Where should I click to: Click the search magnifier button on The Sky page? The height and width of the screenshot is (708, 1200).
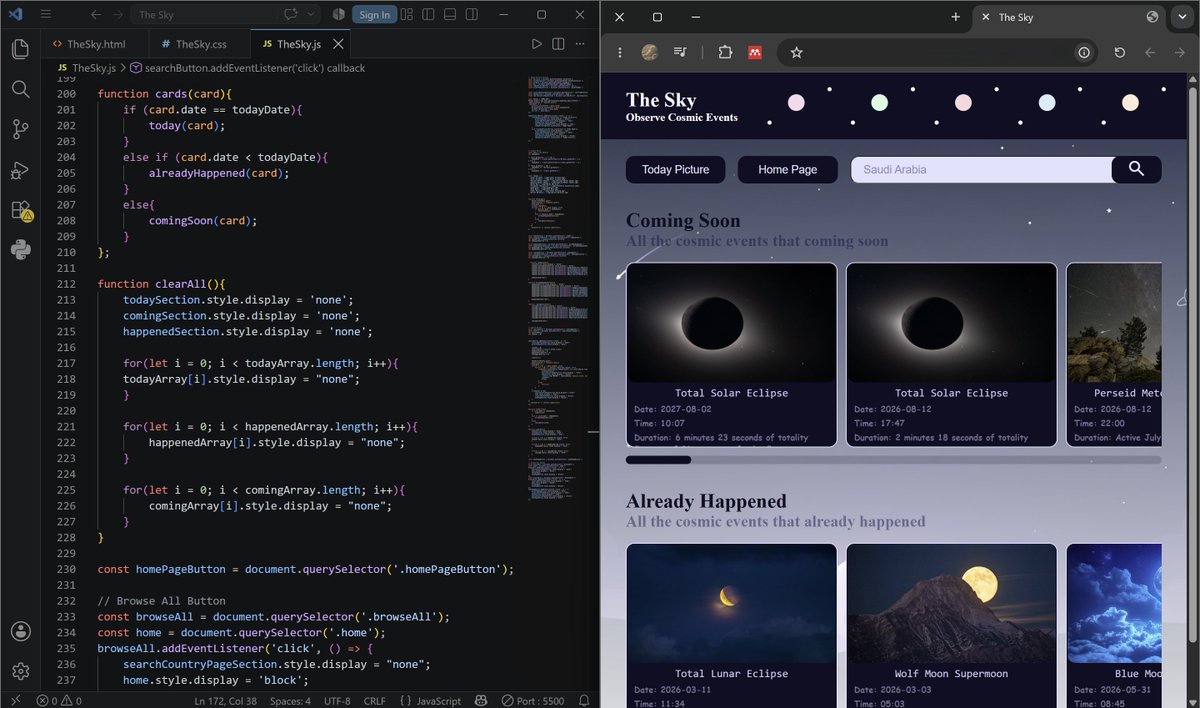pyautogui.click(x=1136, y=169)
